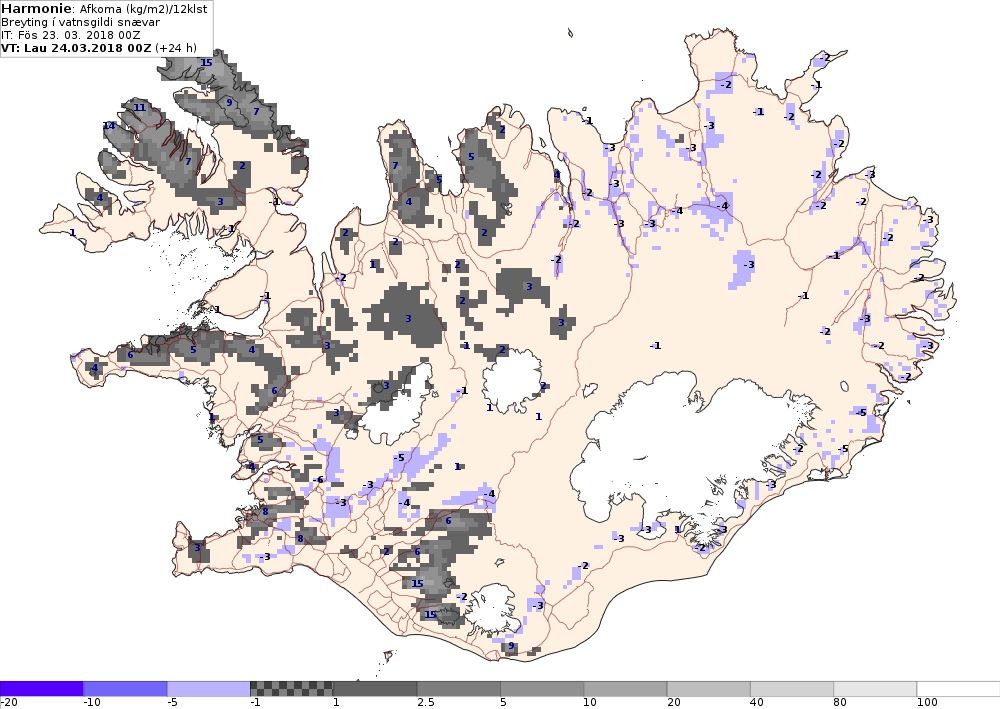This screenshot has width=1000, height=709.
Task: Click the "100" legend label
Action: pyautogui.click(x=927, y=703)
